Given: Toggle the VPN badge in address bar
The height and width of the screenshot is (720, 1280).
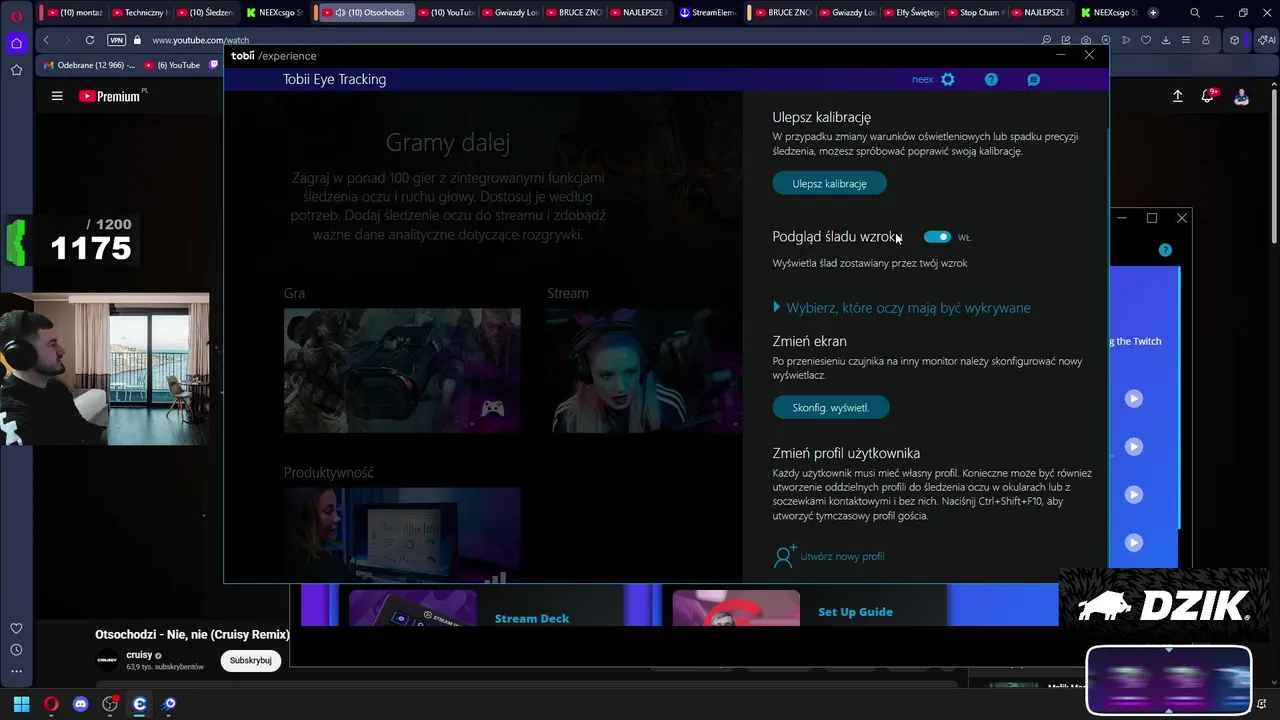Looking at the screenshot, I should [x=116, y=40].
